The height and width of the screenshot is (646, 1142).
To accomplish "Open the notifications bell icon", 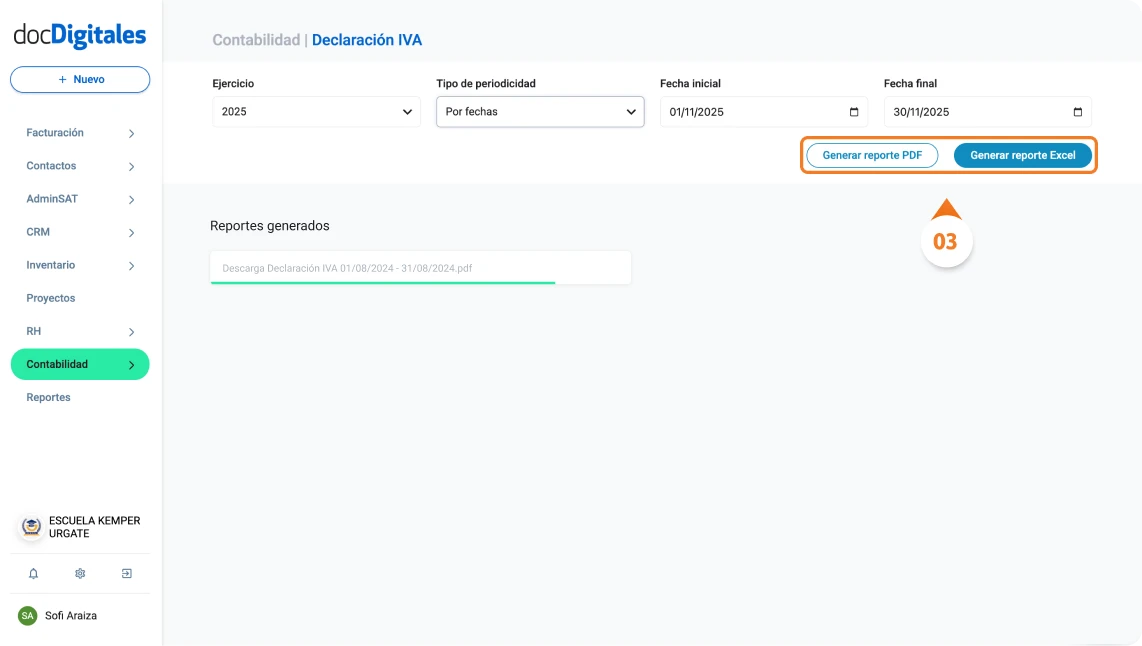I will (x=33, y=573).
